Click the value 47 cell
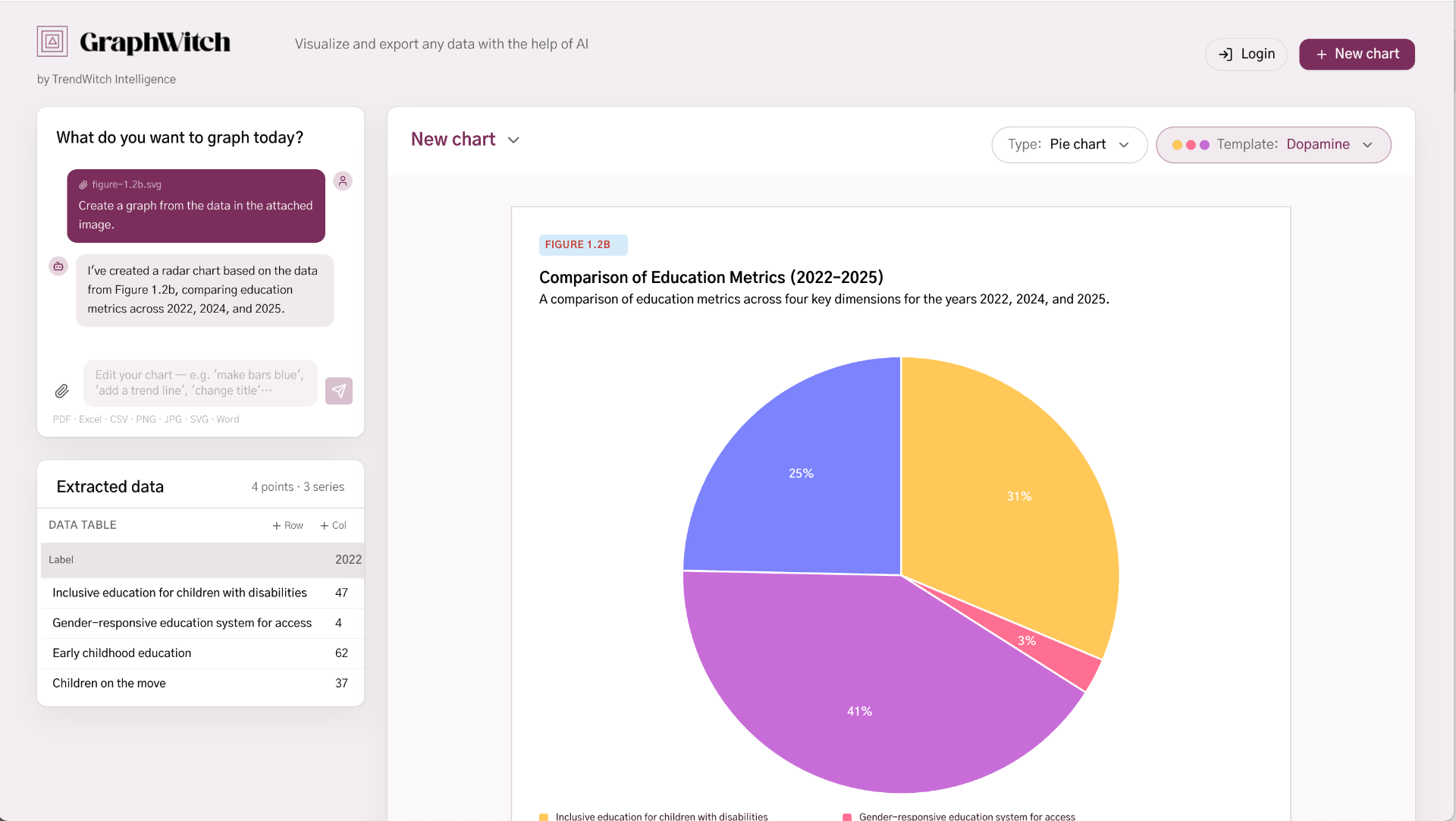The height and width of the screenshot is (821, 1456). click(342, 593)
